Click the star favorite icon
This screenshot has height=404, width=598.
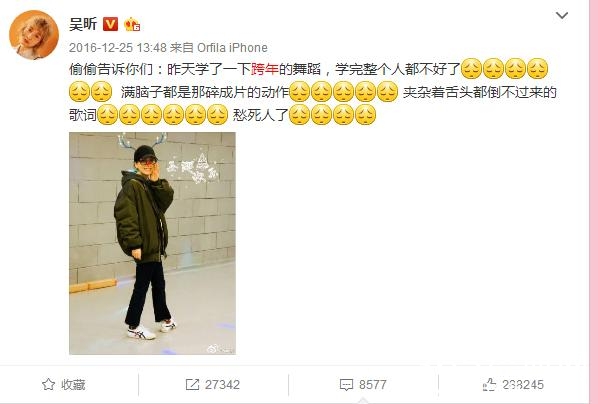48,384
